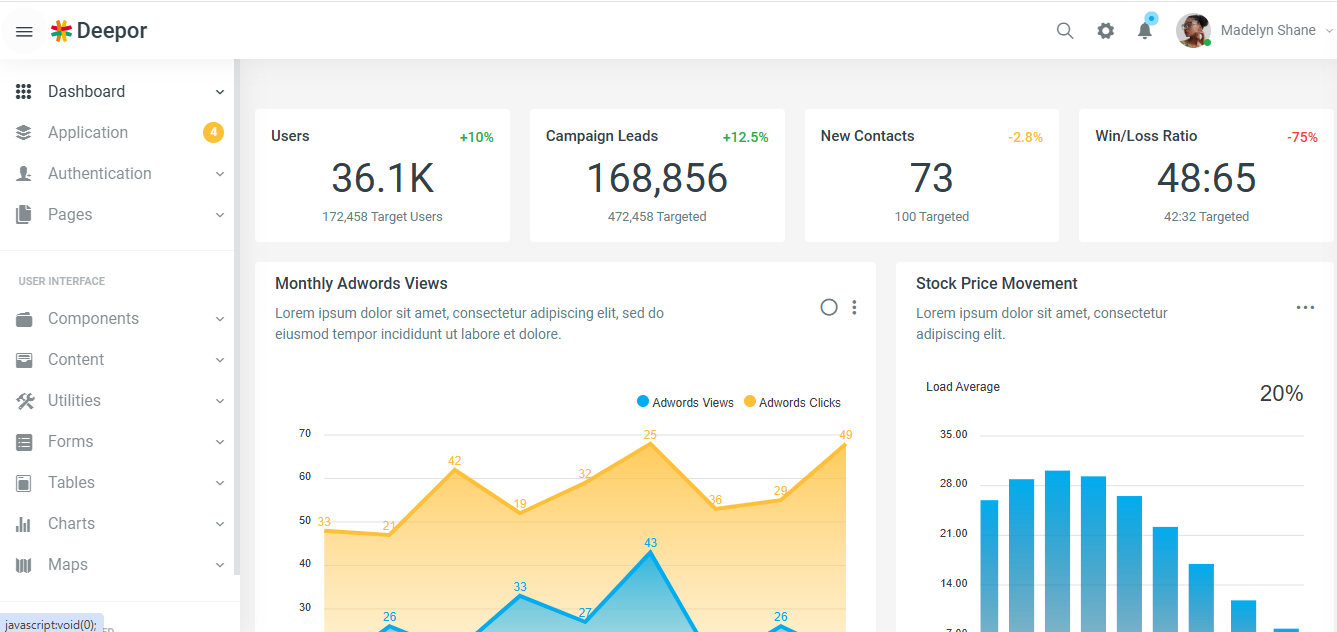Expand the Authentication menu

[x=100, y=173]
